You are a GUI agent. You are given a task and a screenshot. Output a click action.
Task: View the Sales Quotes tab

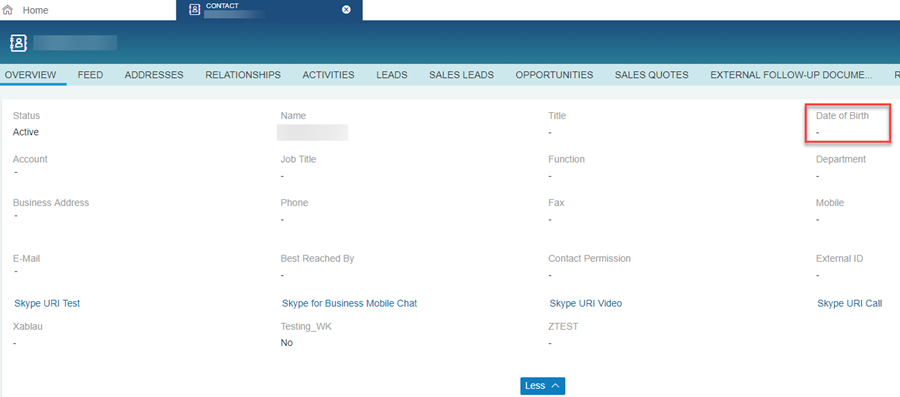pyautogui.click(x=651, y=75)
